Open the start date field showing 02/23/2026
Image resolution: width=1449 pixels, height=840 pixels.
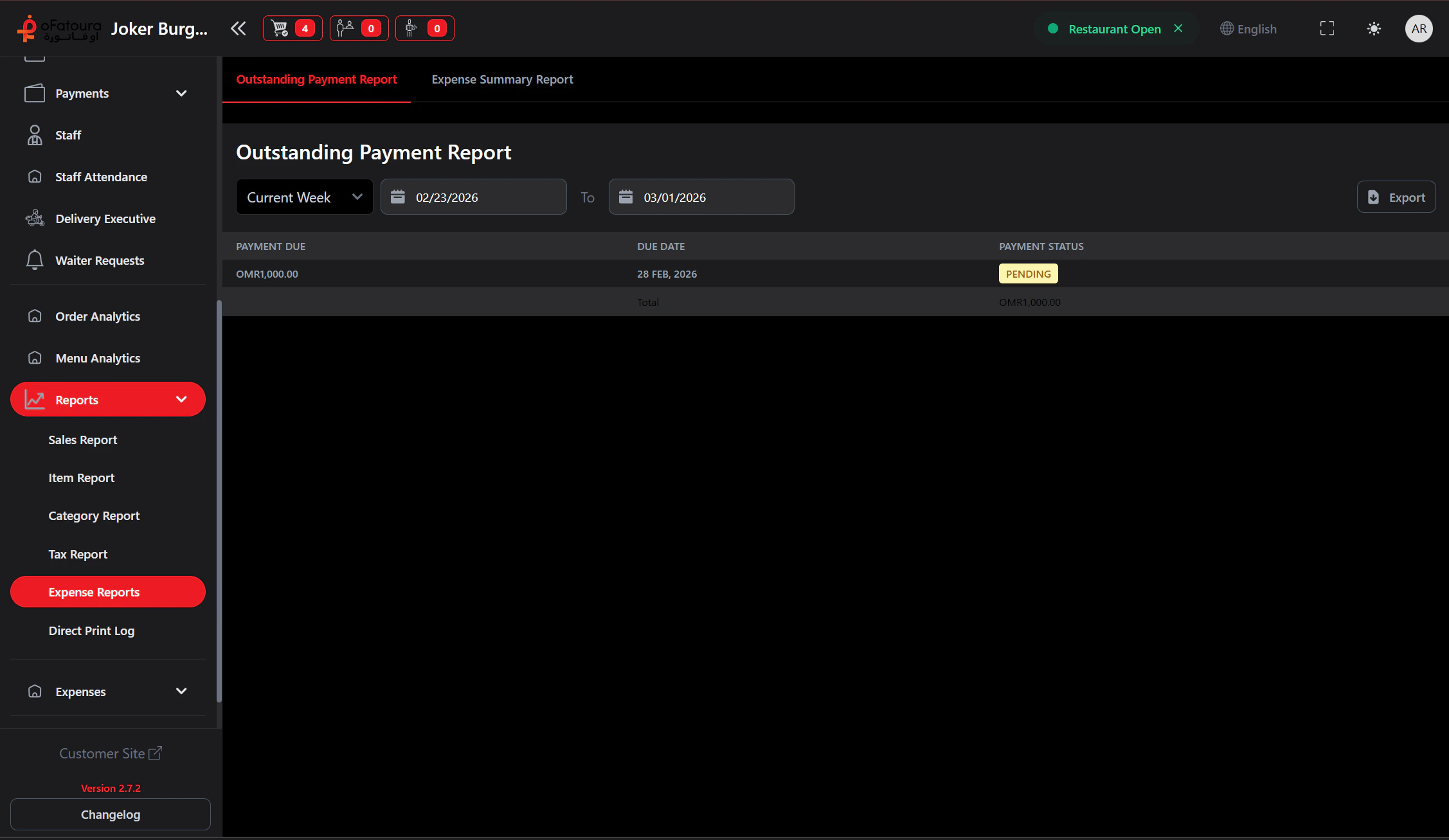point(474,197)
